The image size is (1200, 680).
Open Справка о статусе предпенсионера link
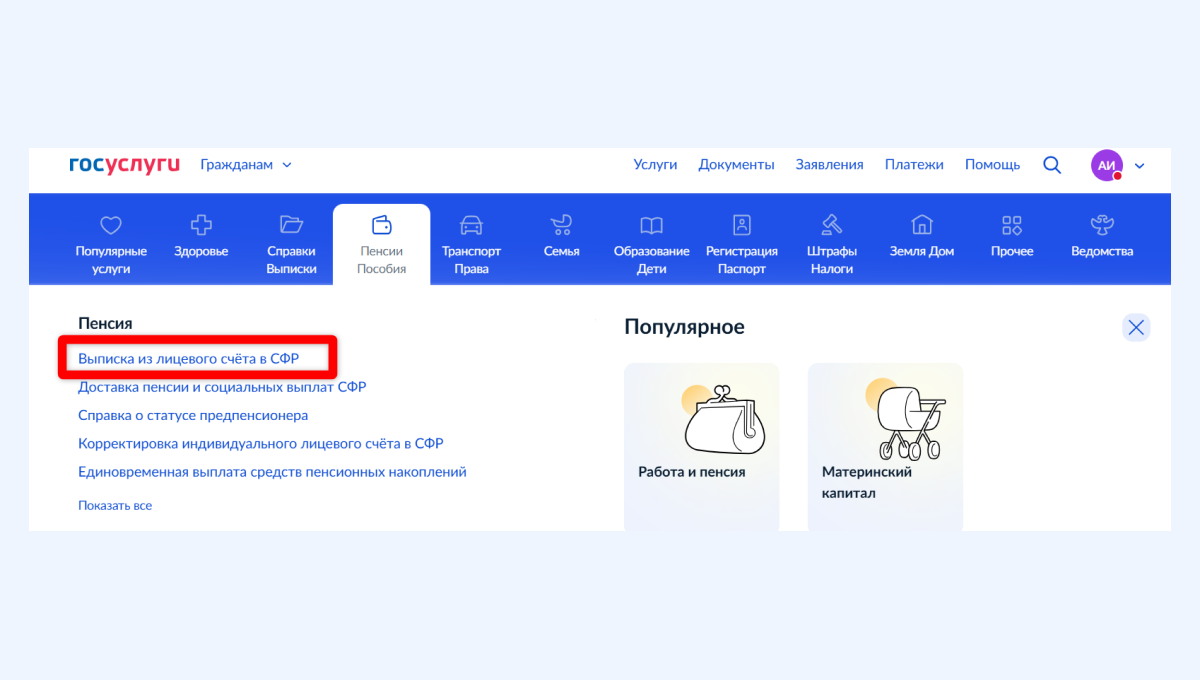point(193,415)
